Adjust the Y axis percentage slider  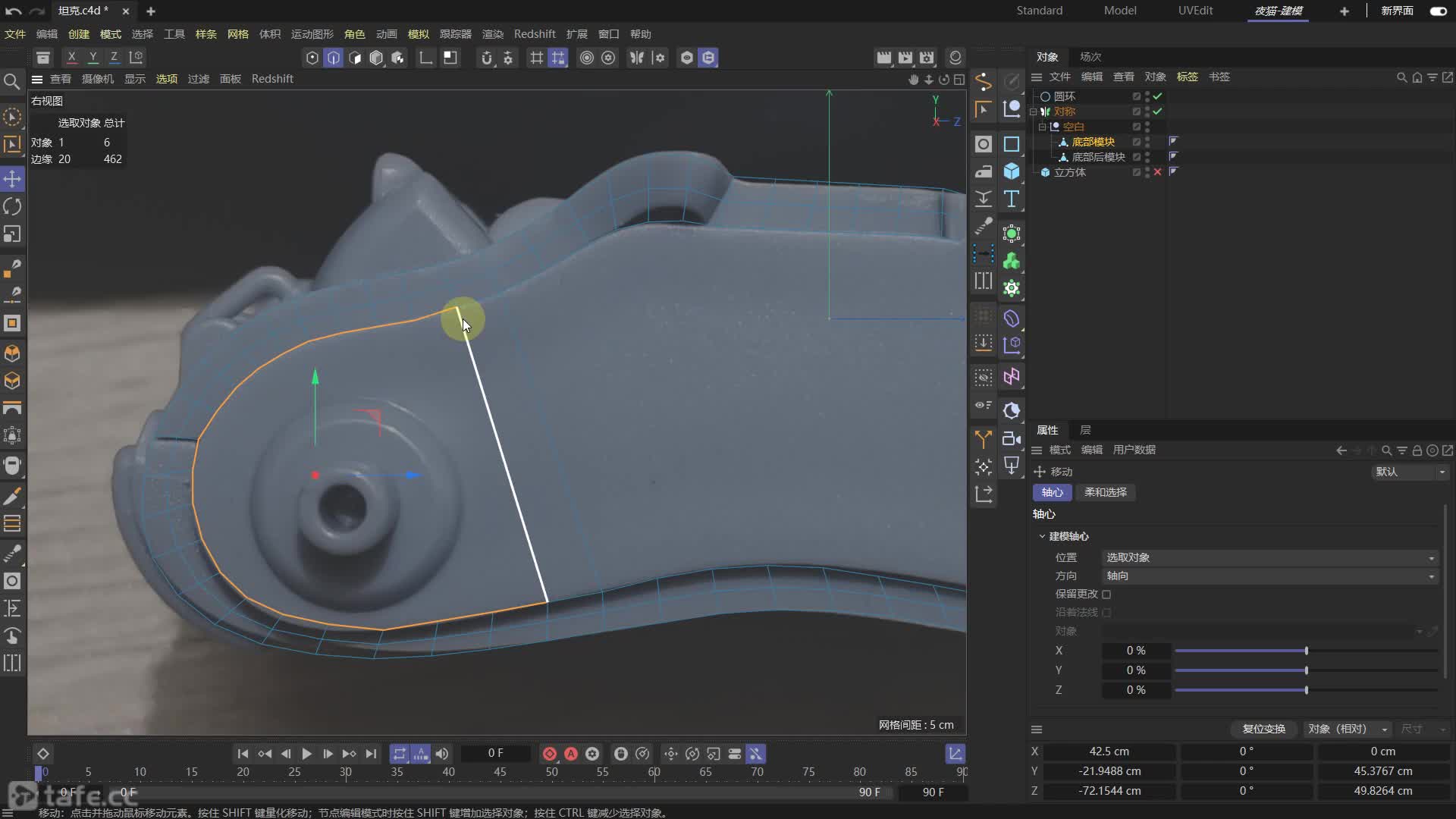click(x=1306, y=670)
